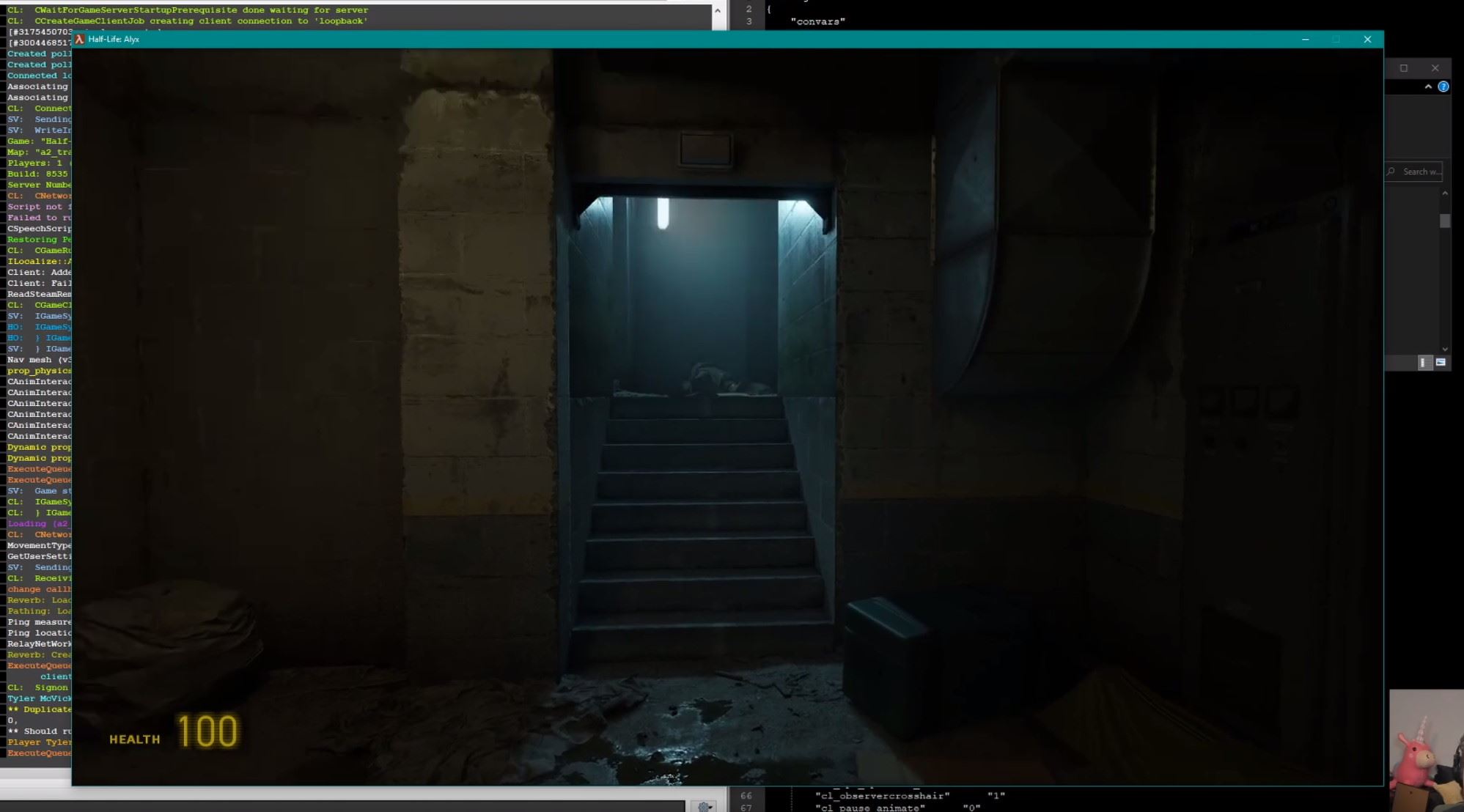
Task: Switch to large thumbnails view in right window
Action: 1441,363
